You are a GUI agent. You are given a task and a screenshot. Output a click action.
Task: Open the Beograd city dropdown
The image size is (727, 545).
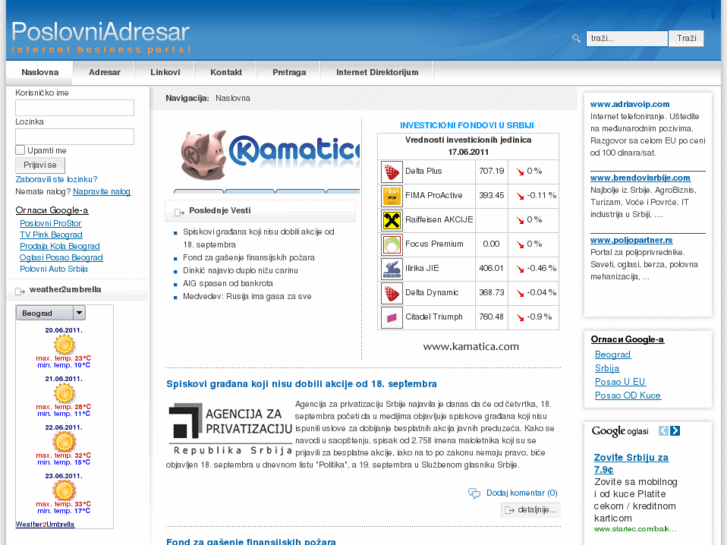click(51, 313)
